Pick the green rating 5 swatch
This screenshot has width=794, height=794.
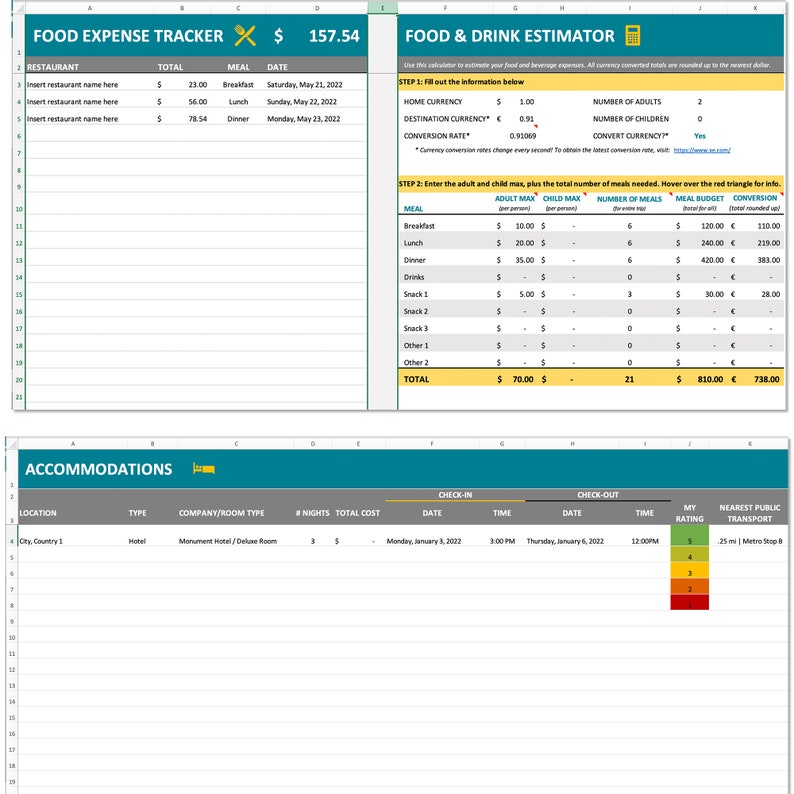[689, 541]
